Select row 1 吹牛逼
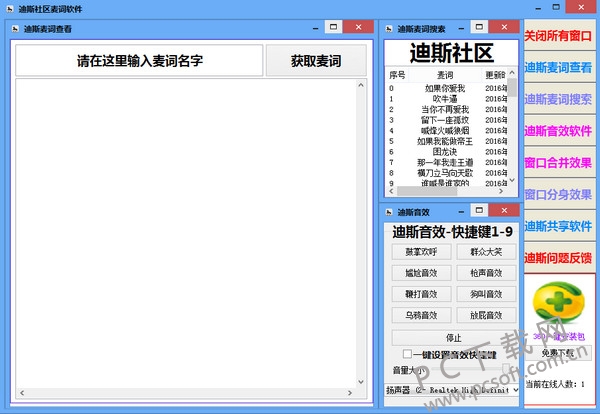This screenshot has width=600, height=414. [x=447, y=99]
